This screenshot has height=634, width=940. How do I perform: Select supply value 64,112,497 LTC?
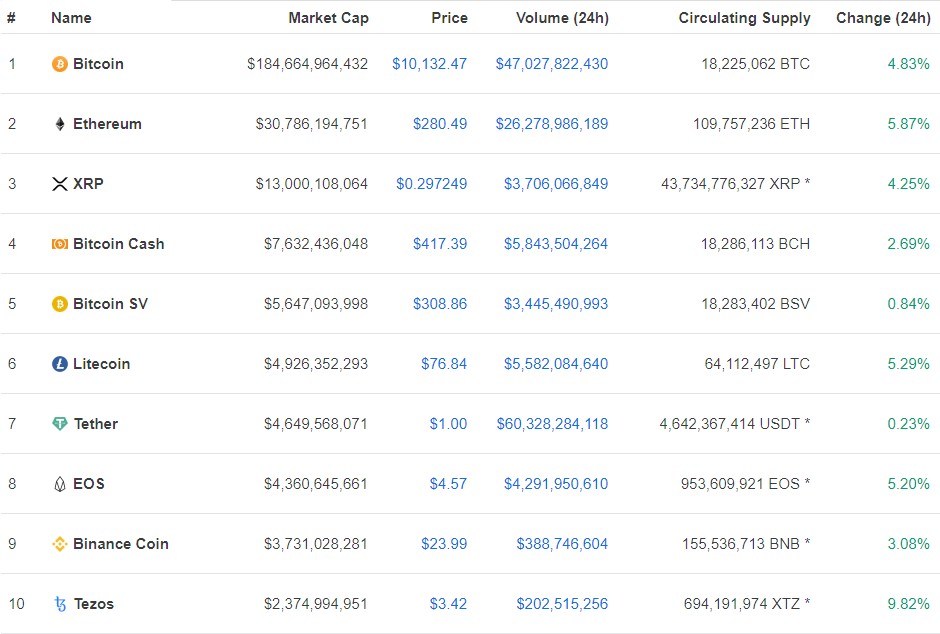click(x=757, y=364)
